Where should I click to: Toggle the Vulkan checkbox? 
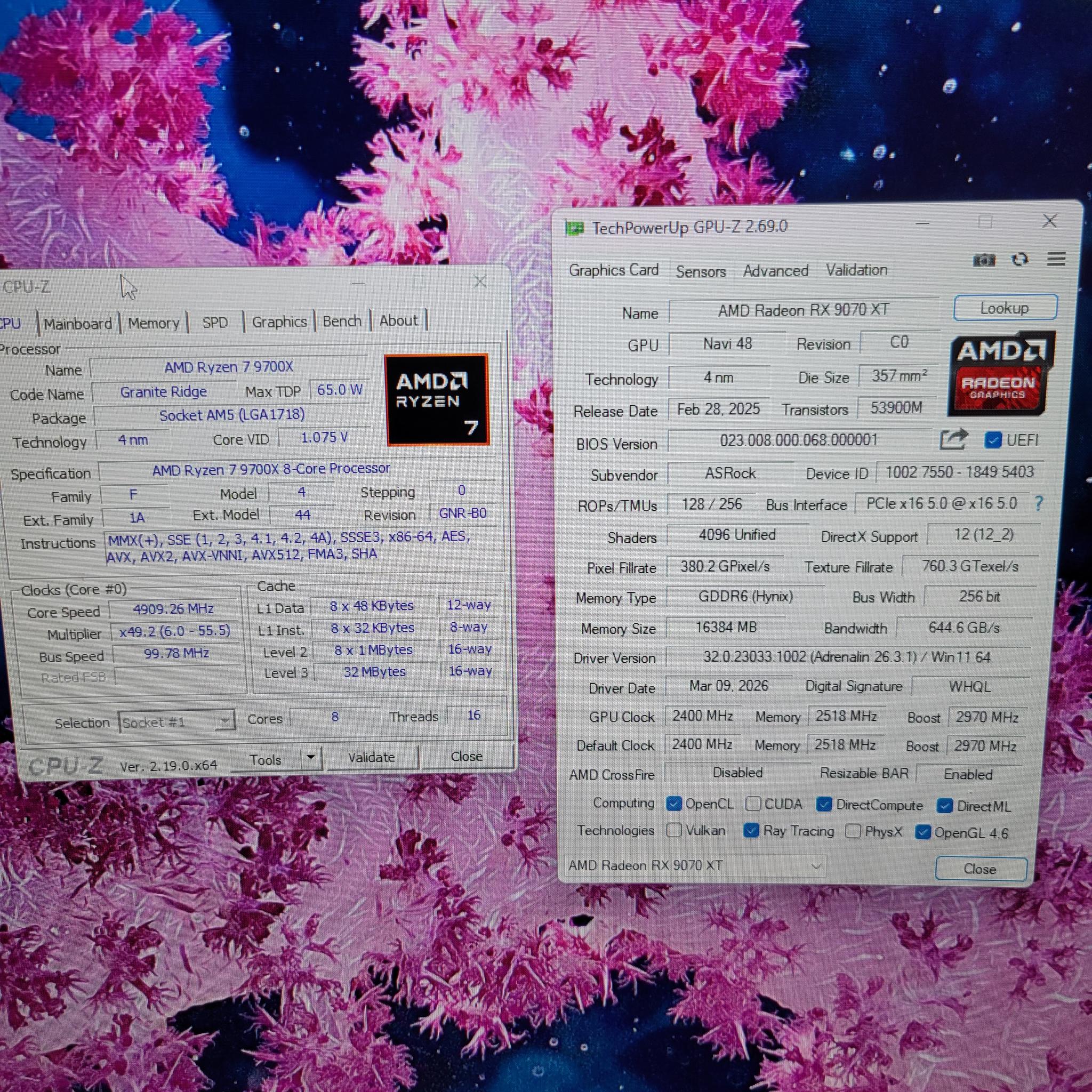(x=674, y=830)
